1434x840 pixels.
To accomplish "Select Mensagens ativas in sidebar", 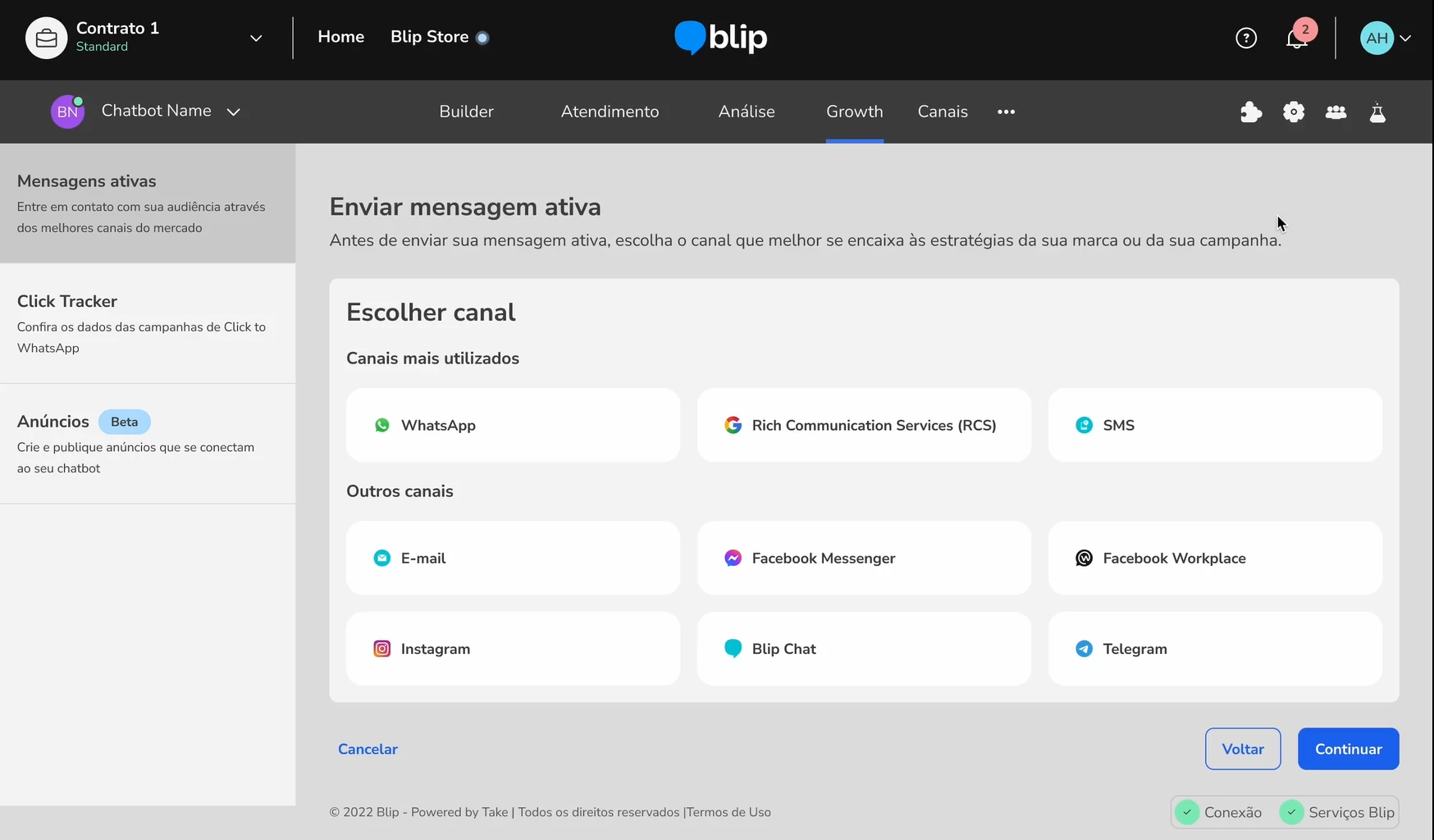I will pos(148,203).
